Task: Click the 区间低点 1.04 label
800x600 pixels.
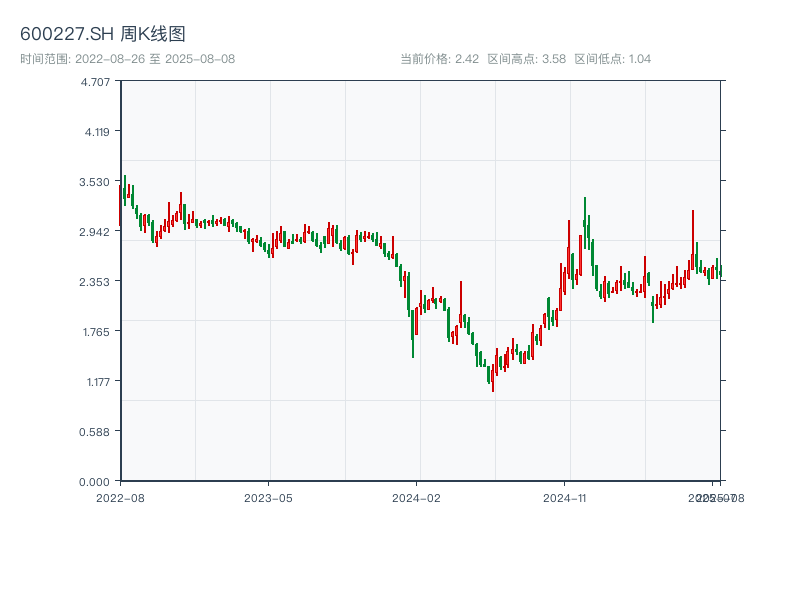Action: click(613, 59)
